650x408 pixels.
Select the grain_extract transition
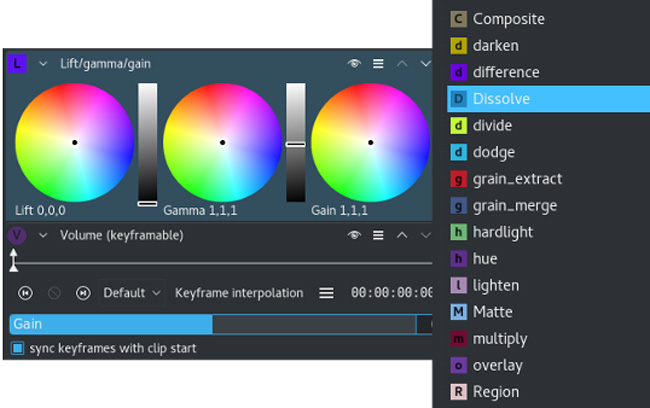[548, 179]
